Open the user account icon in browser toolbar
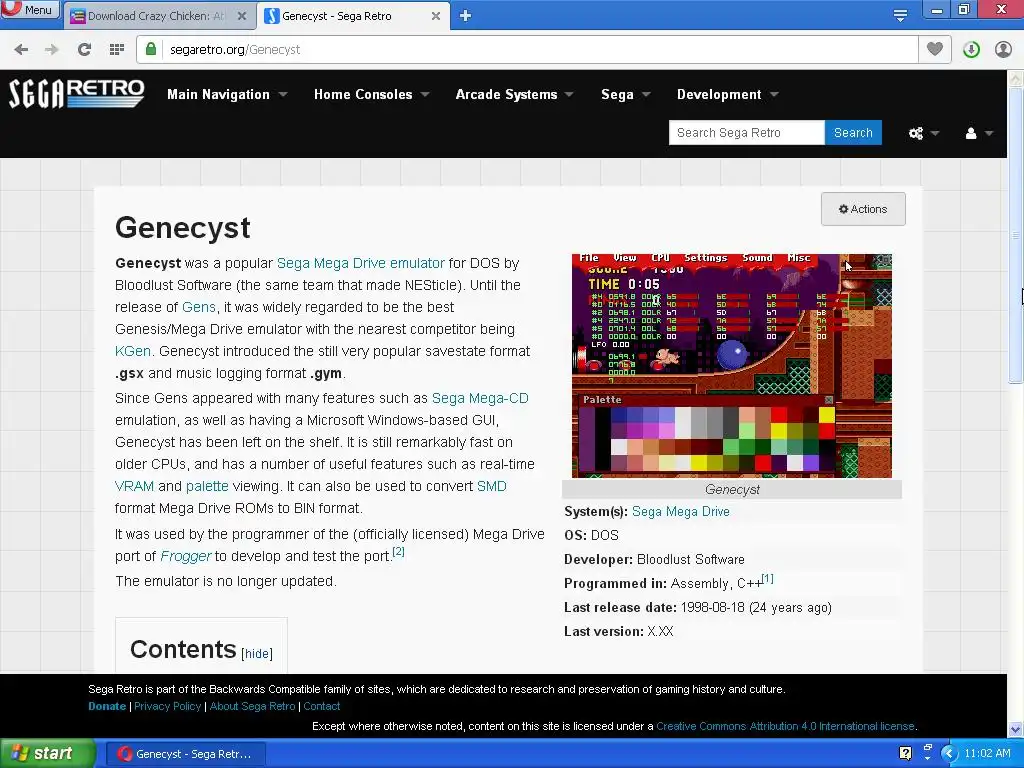Screen dimensions: 1024x768 (1003, 50)
